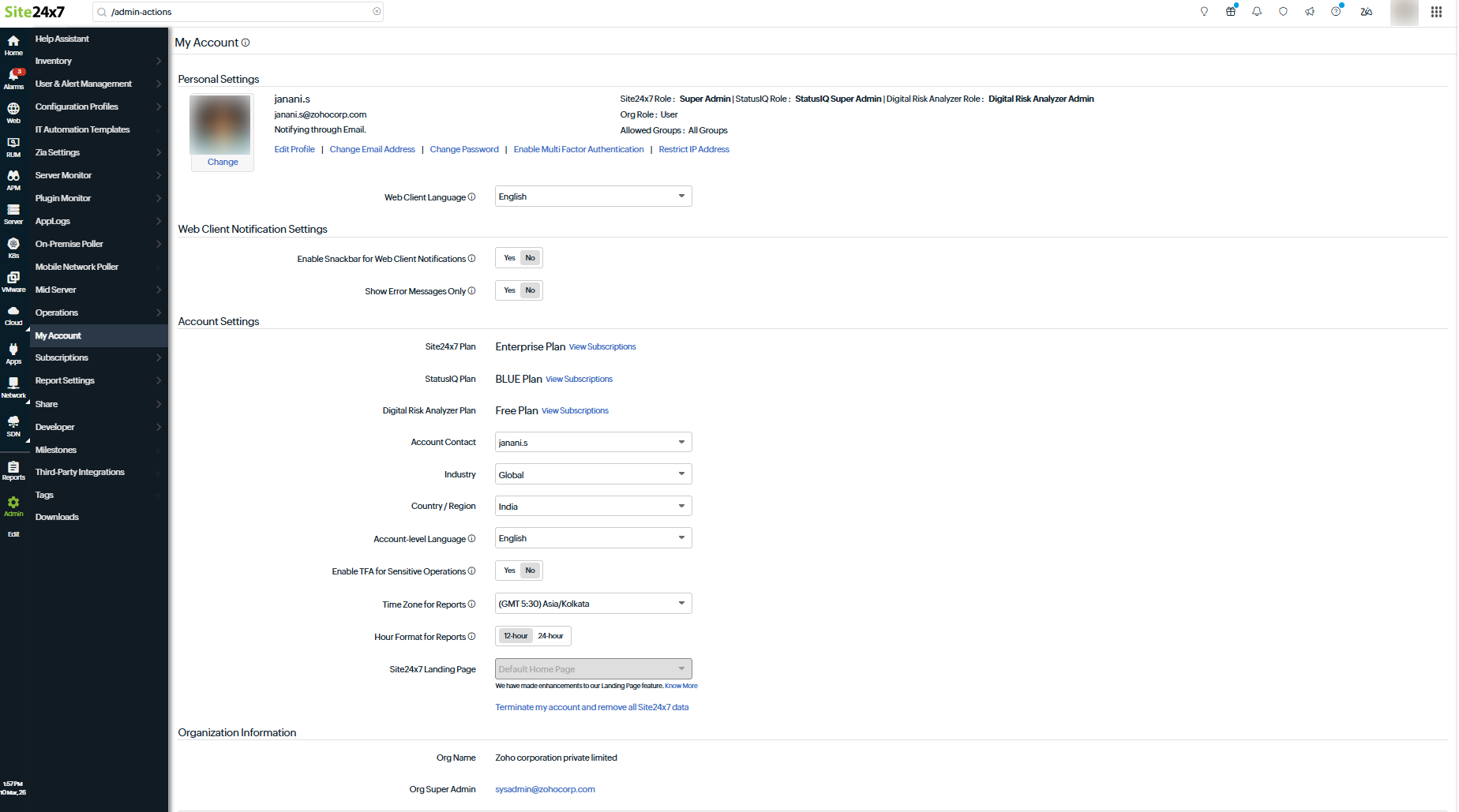Set Show Error Messages Only to Yes
Viewport: 1459px width, 812px height.
point(509,290)
